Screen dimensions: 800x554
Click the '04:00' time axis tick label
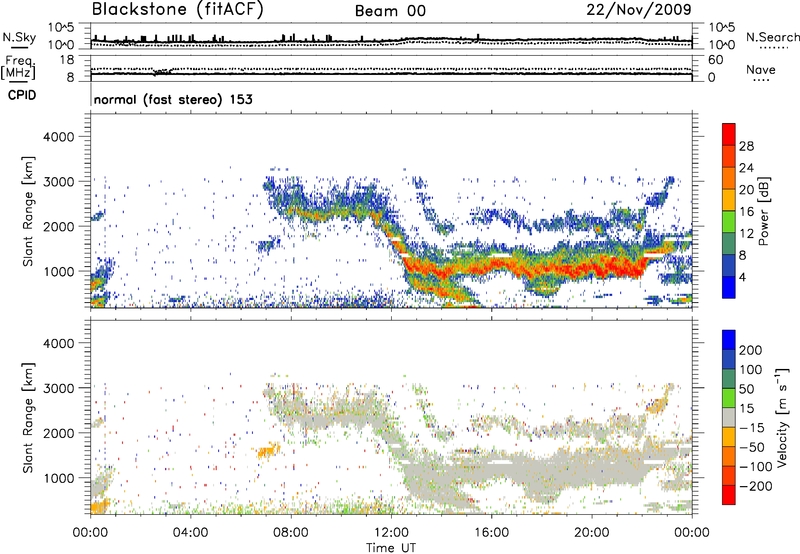pos(190,533)
